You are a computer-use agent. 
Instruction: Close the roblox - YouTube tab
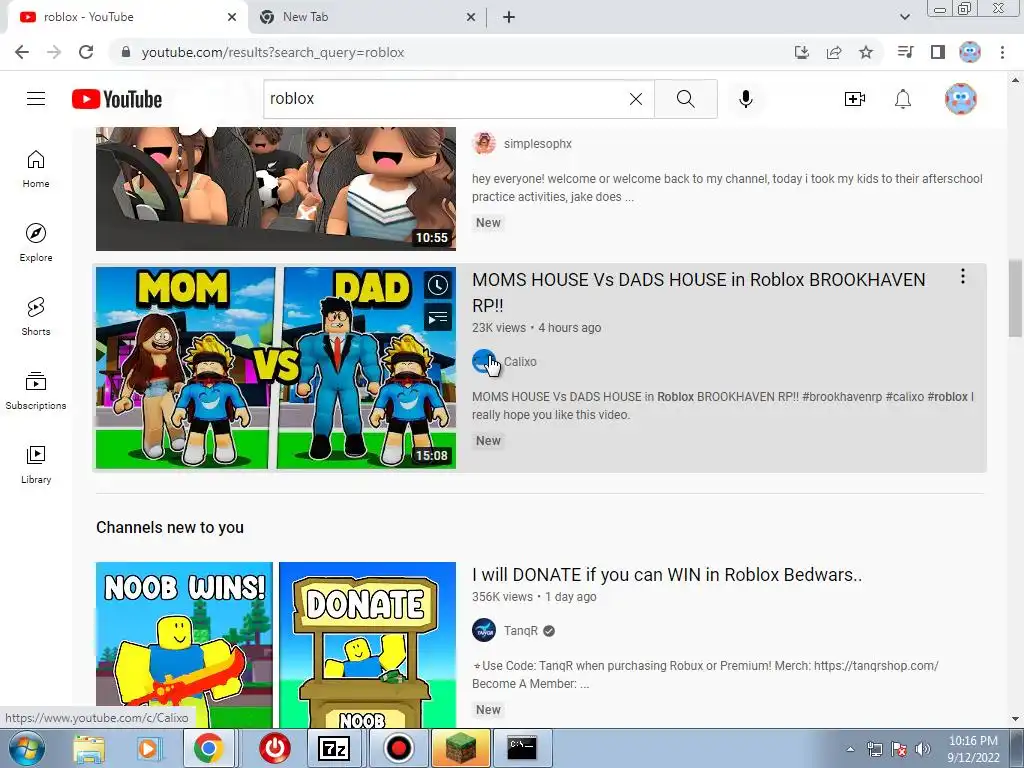point(232,17)
